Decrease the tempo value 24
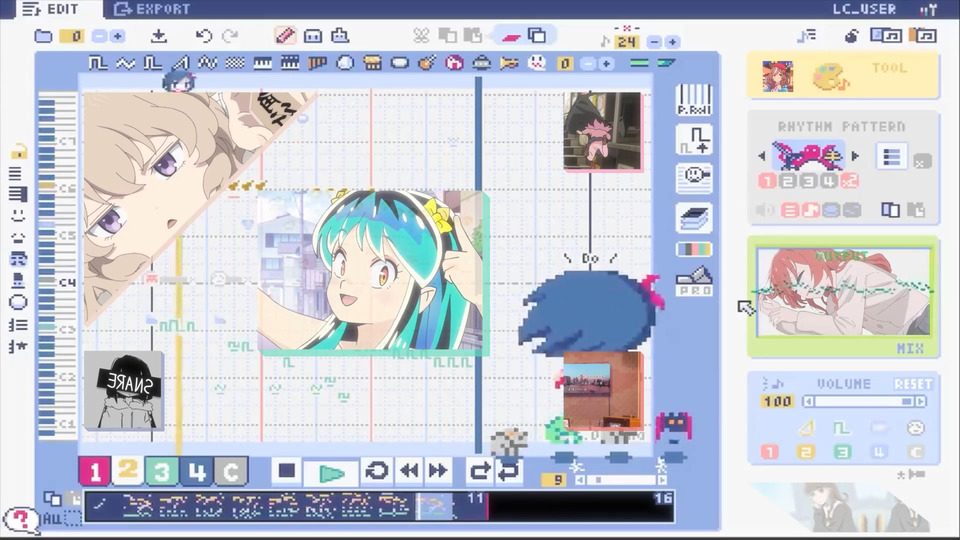The width and height of the screenshot is (960, 540). click(x=654, y=42)
